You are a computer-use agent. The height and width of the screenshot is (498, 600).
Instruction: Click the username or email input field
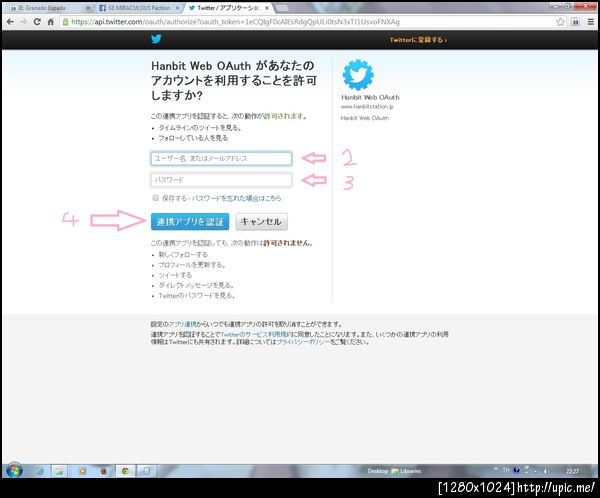point(221,158)
